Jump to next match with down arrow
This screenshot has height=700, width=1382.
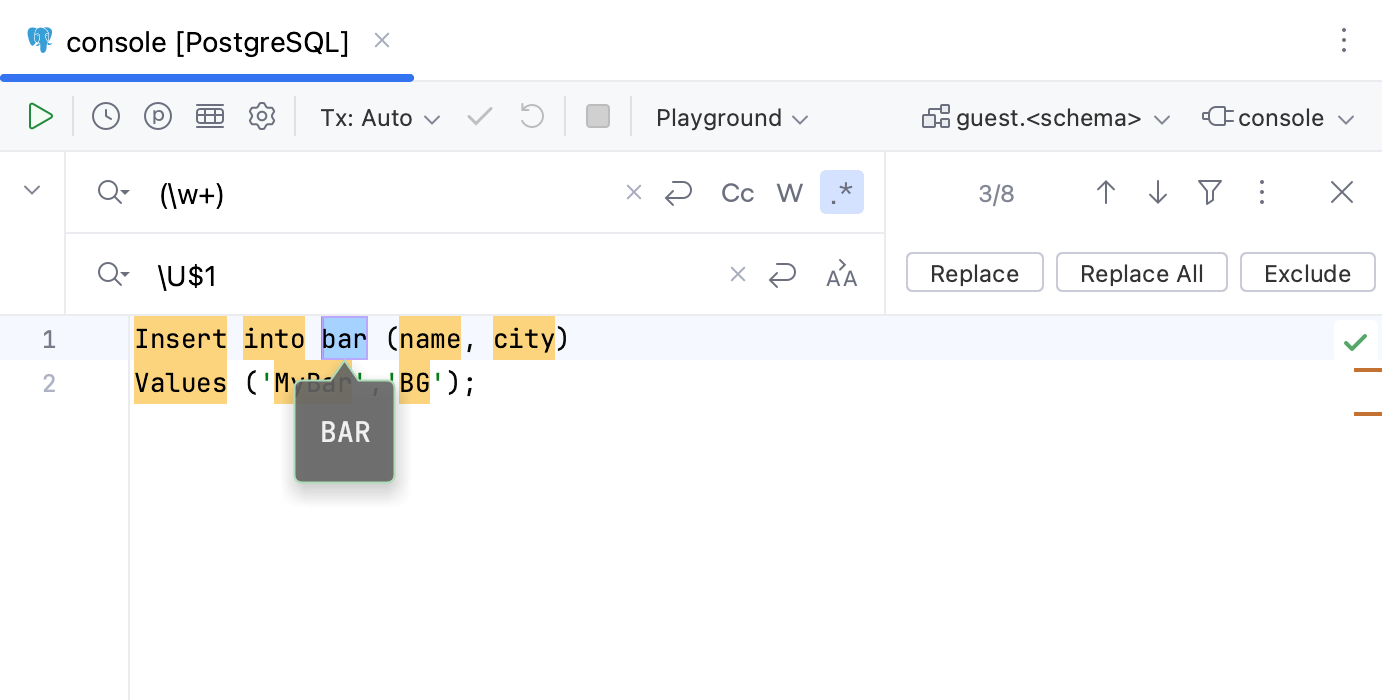1158,192
